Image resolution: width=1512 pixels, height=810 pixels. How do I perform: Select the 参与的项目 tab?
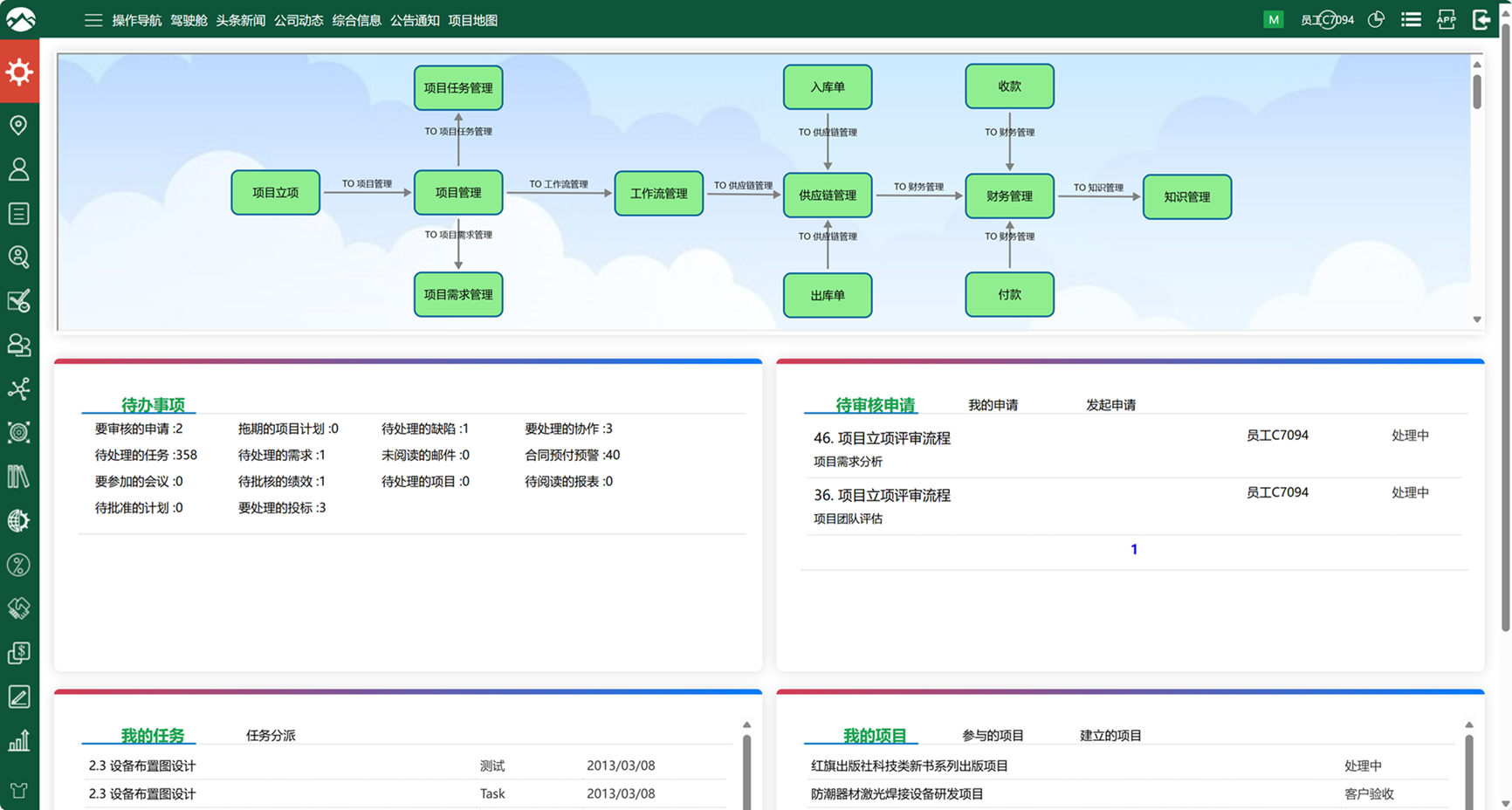[x=993, y=736]
